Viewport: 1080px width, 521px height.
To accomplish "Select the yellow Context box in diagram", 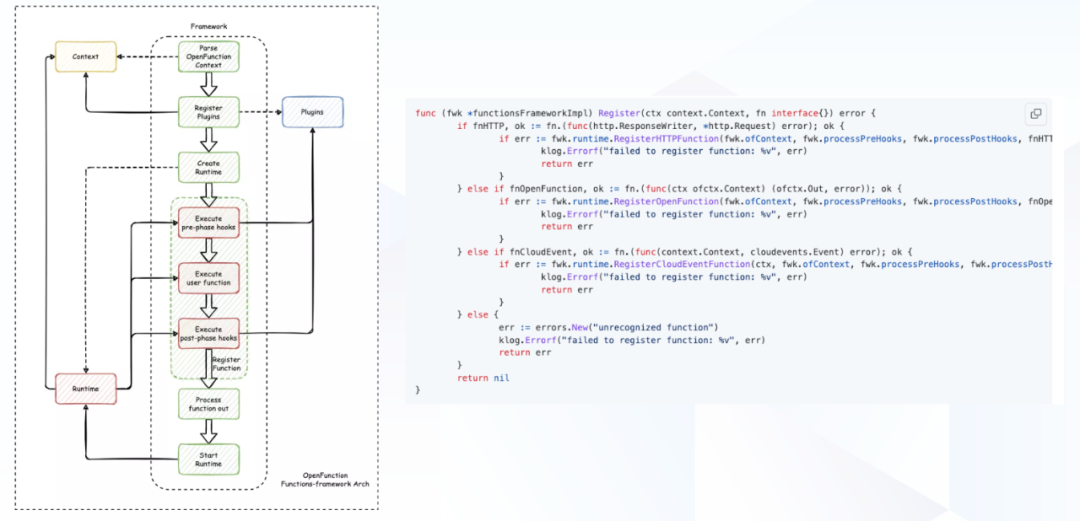I will pyautogui.click(x=85, y=57).
